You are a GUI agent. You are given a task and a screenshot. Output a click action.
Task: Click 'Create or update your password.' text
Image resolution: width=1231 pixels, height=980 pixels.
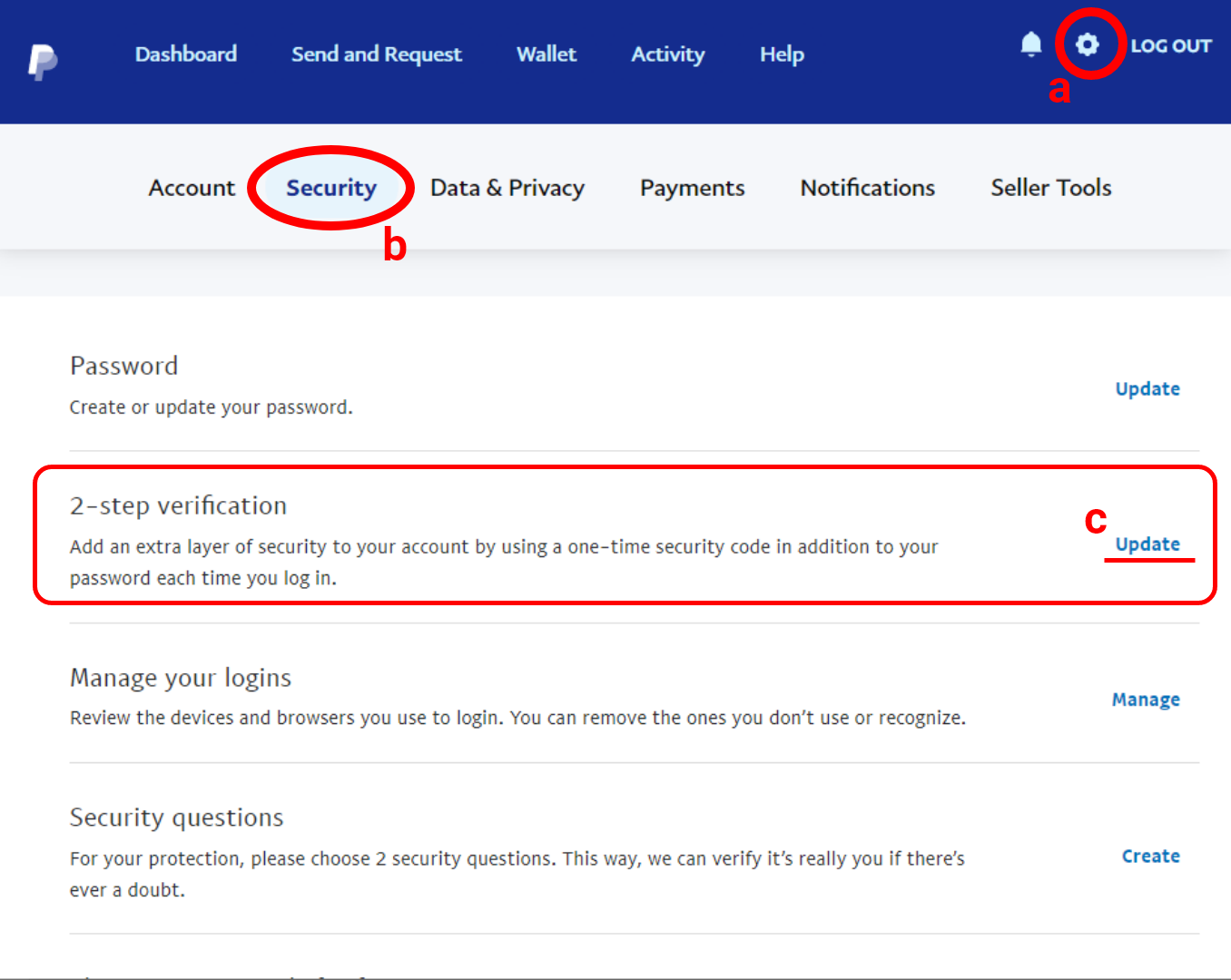tap(212, 407)
